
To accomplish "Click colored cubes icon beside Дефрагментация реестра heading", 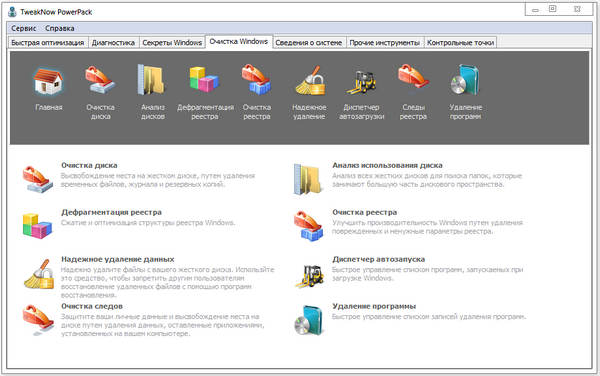I will pos(37,226).
